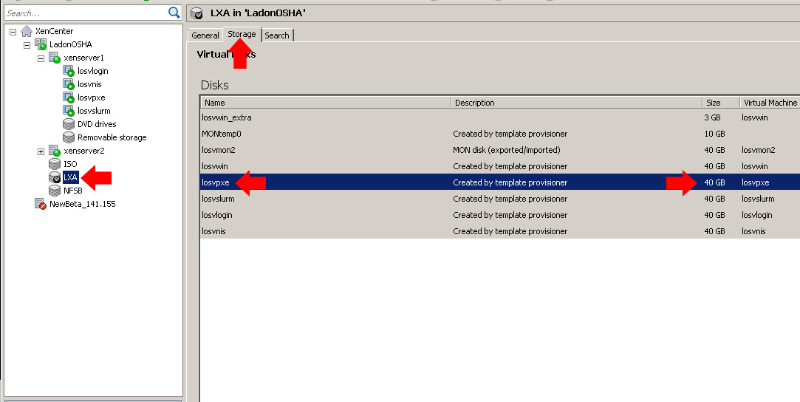Click the DVD drives storage icon
Viewport: 800px width, 402px height.
tap(69, 124)
